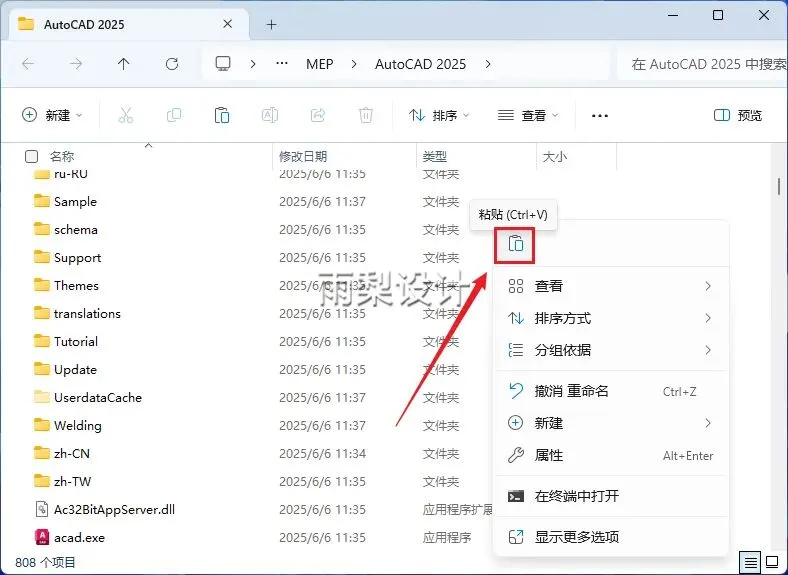Choose 显示更多选项 in context menu

click(x=611, y=537)
